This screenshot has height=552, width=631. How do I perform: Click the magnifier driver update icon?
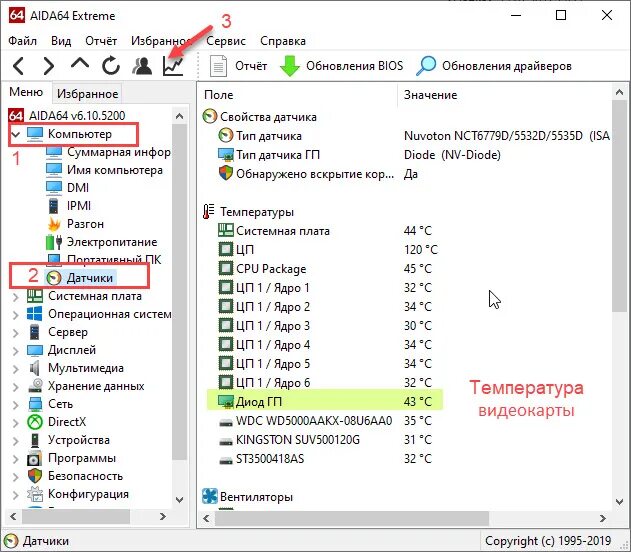[x=426, y=66]
